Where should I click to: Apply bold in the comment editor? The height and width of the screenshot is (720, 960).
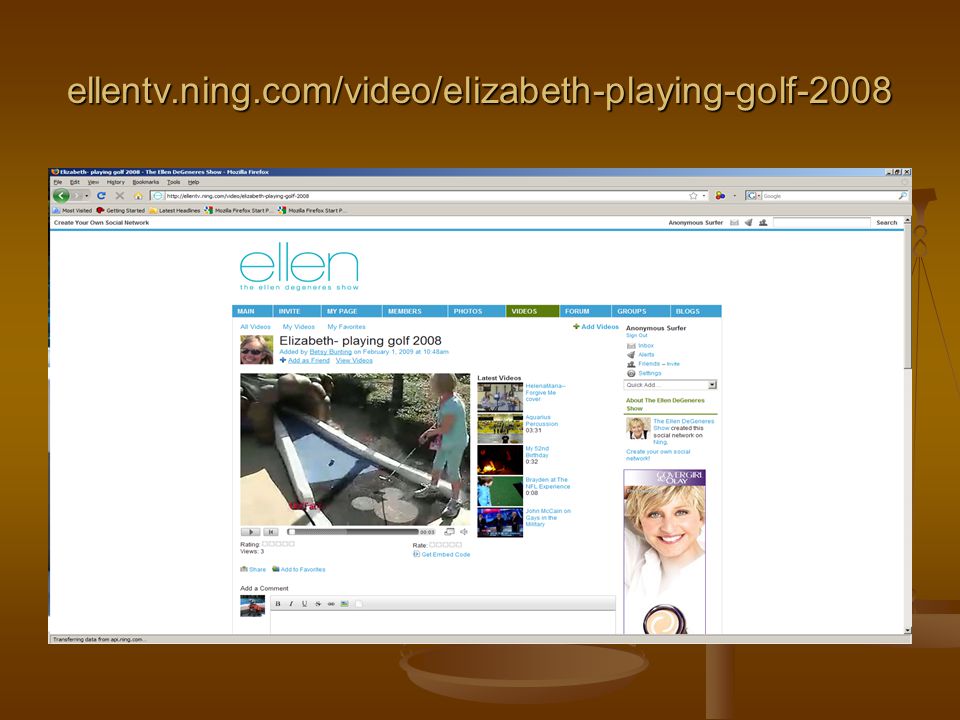click(277, 604)
